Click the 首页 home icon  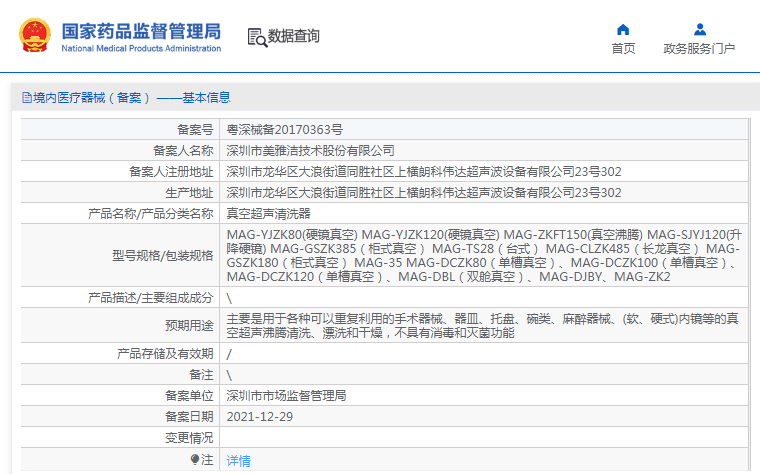[623, 30]
